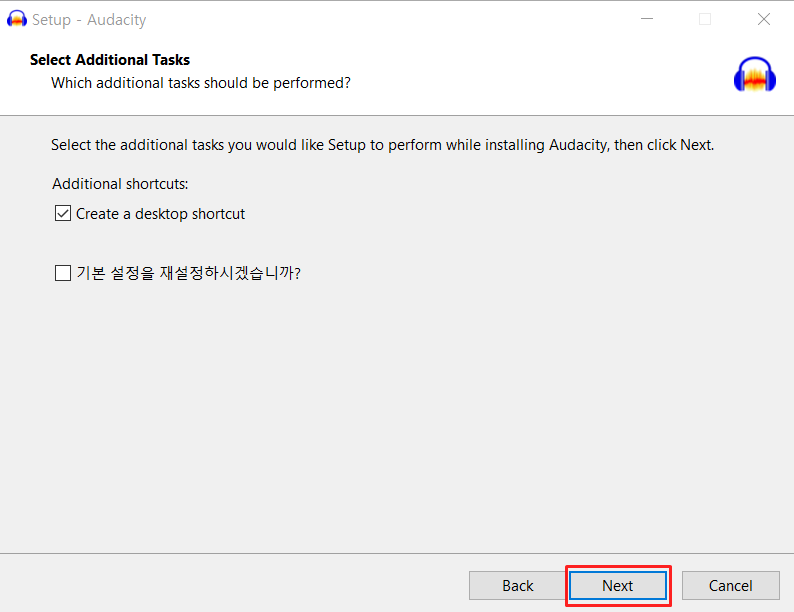Close the Setup - Audacity window
794x612 pixels.
[764, 19]
